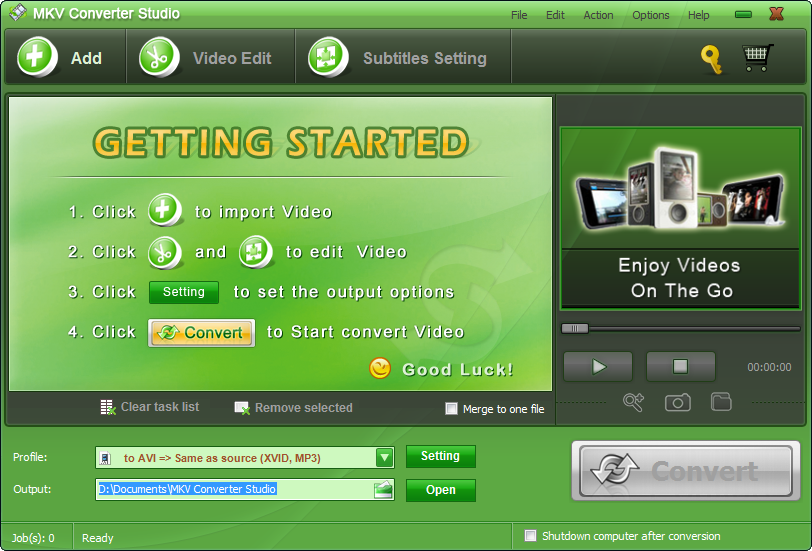812x551 pixels.
Task: Click the Add label in the toolbar
Action: [x=86, y=58]
